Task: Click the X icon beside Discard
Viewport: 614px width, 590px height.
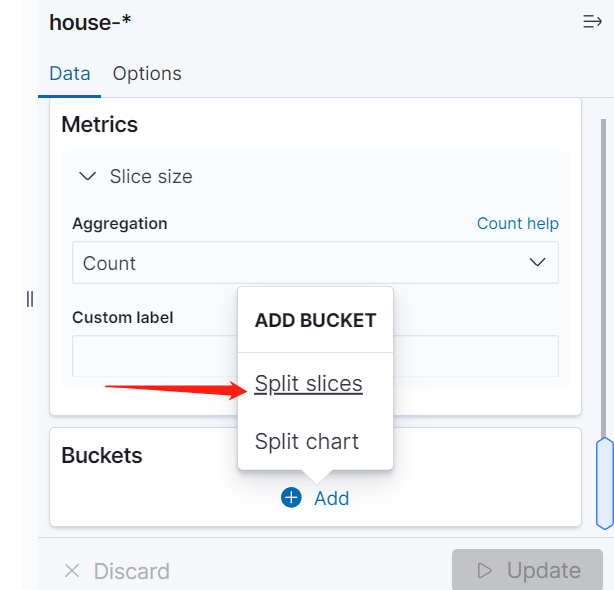Action: click(x=72, y=570)
